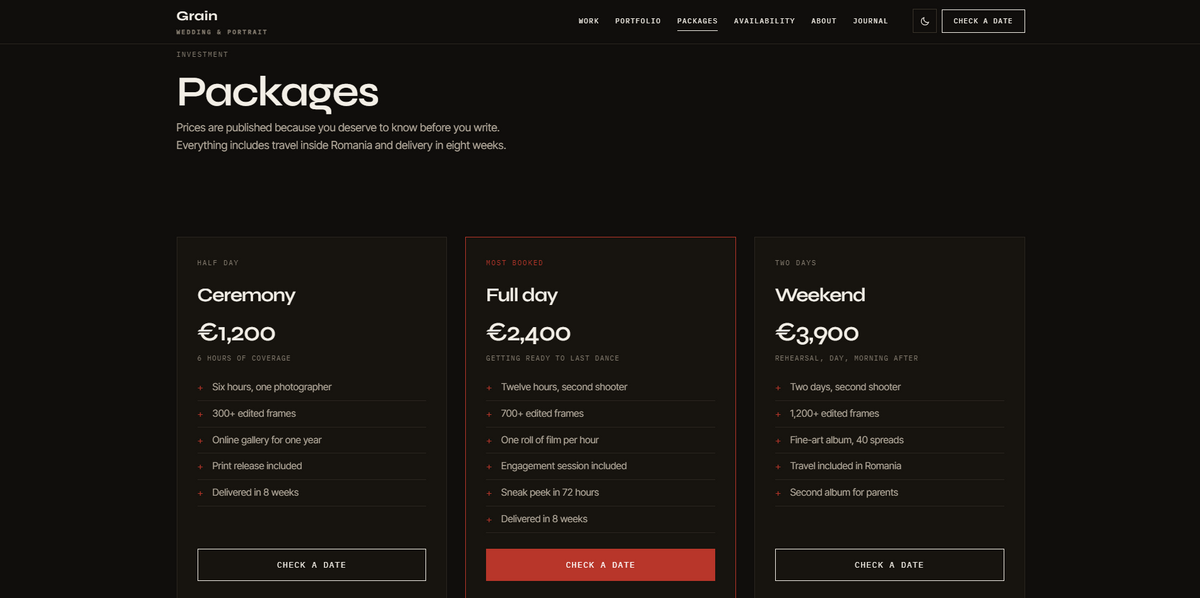Image resolution: width=1200 pixels, height=598 pixels.
Task: Click the Full day package heading
Action: click(x=522, y=295)
